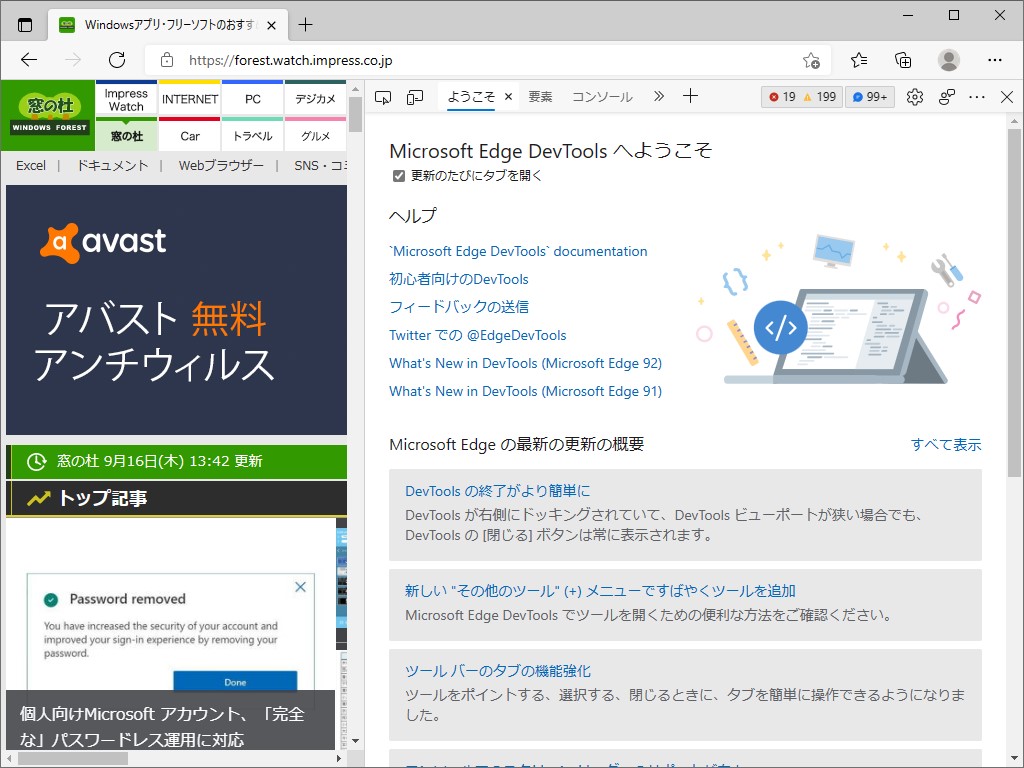
Task: Open the issues counter showing 99+
Action: click(869, 97)
